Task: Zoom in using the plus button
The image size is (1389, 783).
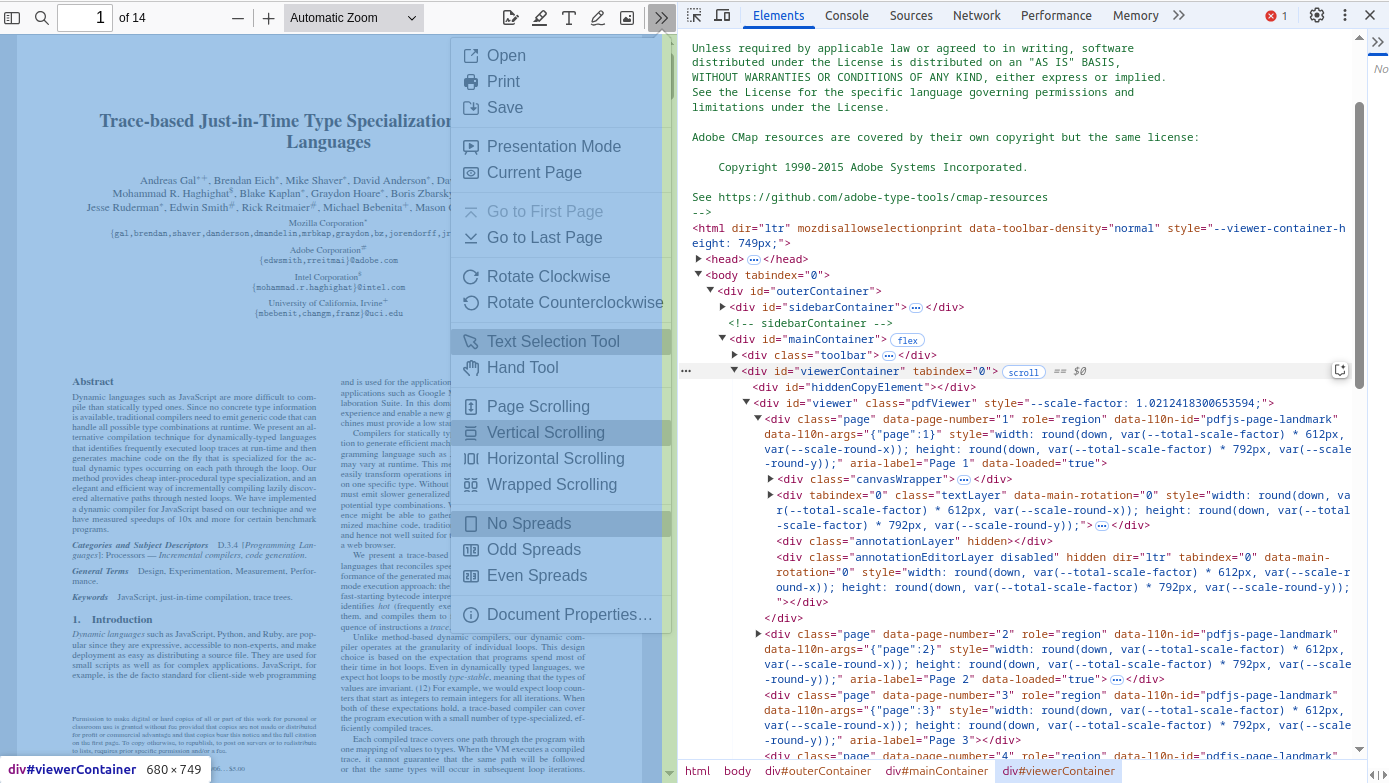Action: 268,18
